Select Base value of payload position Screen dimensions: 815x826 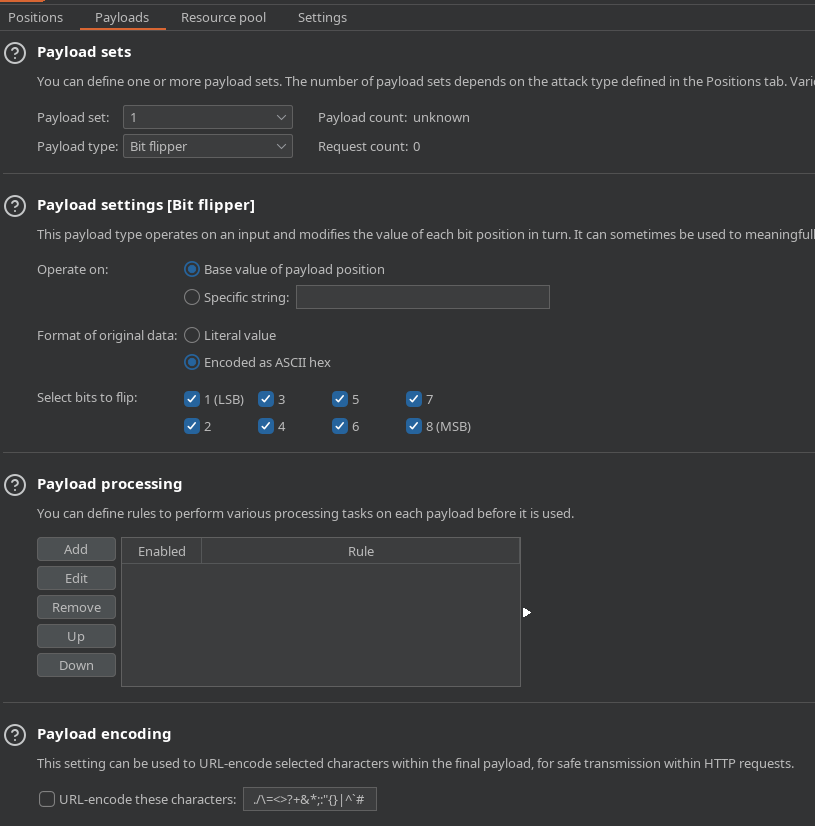[x=192, y=270]
